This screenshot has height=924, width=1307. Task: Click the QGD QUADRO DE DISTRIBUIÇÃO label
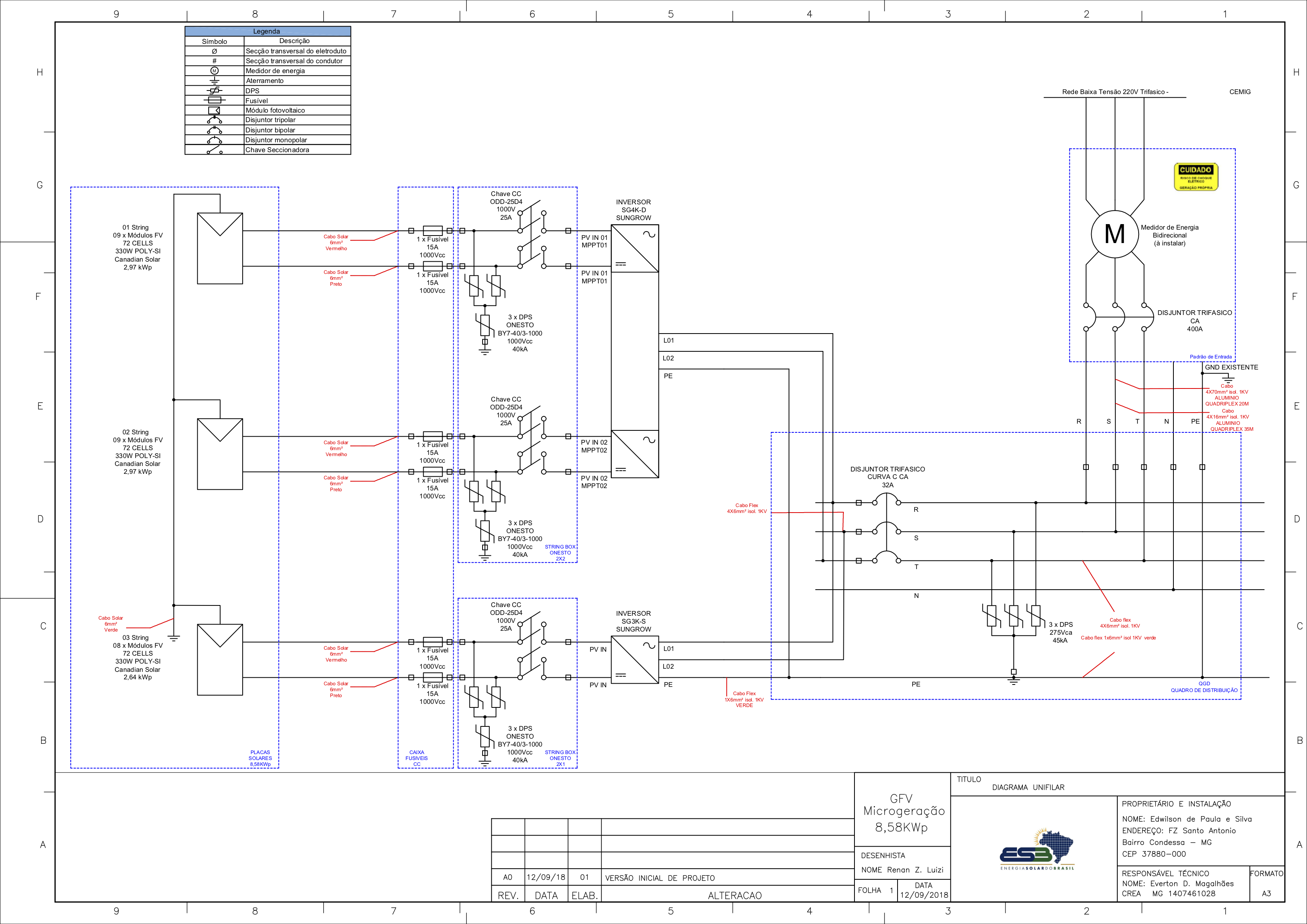click(x=1204, y=686)
